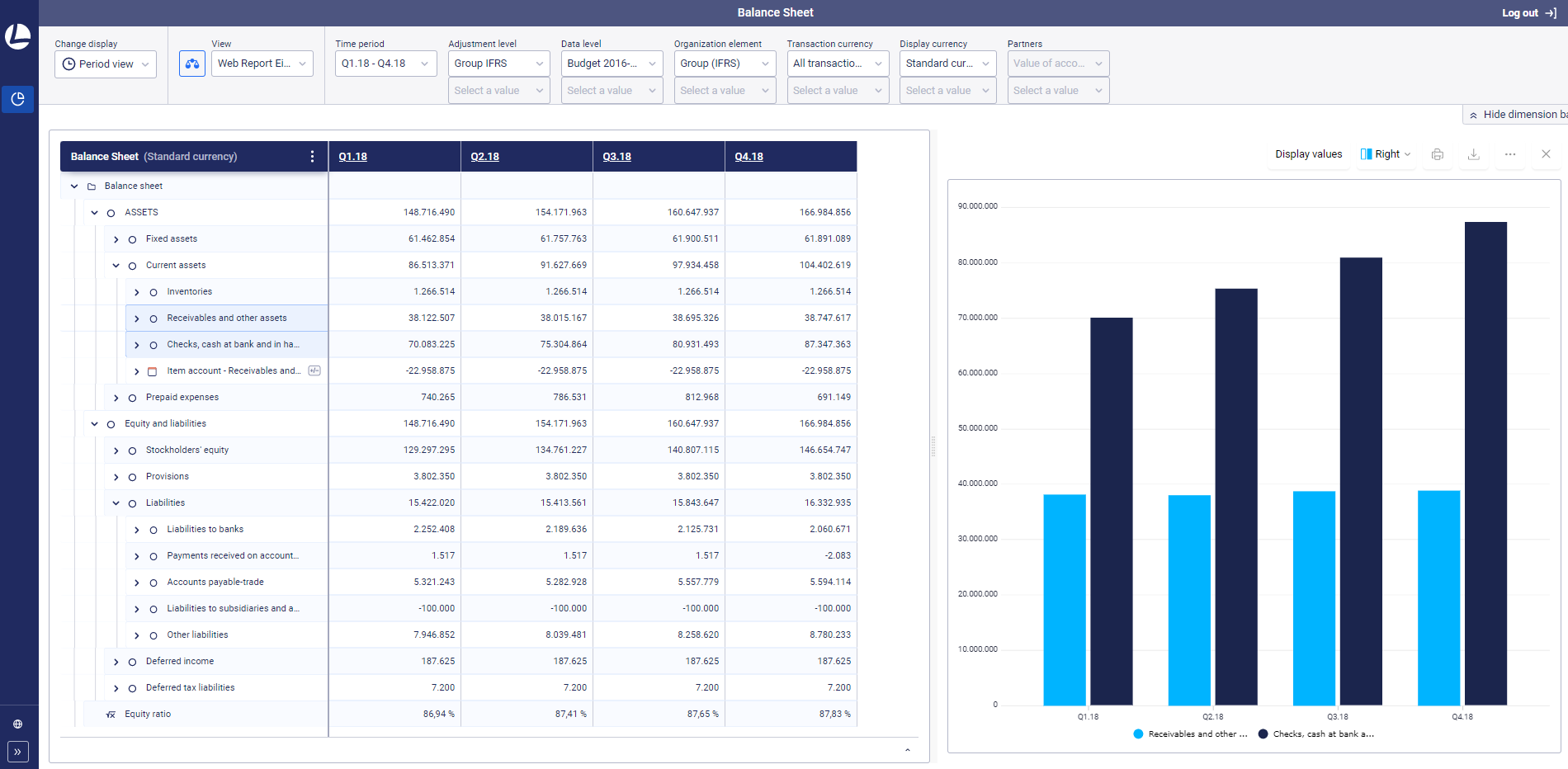This screenshot has height=769, width=1568.
Task: Expand the Receivables and other assets node
Action: coord(137,318)
